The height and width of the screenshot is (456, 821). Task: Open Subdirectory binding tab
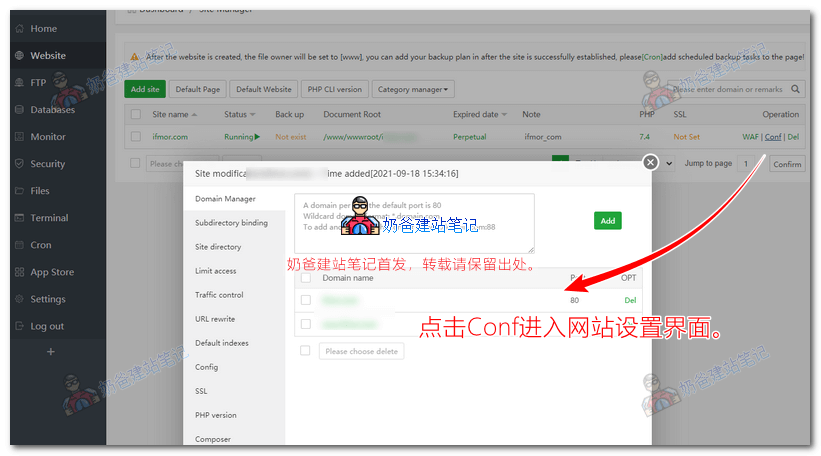[231, 223]
